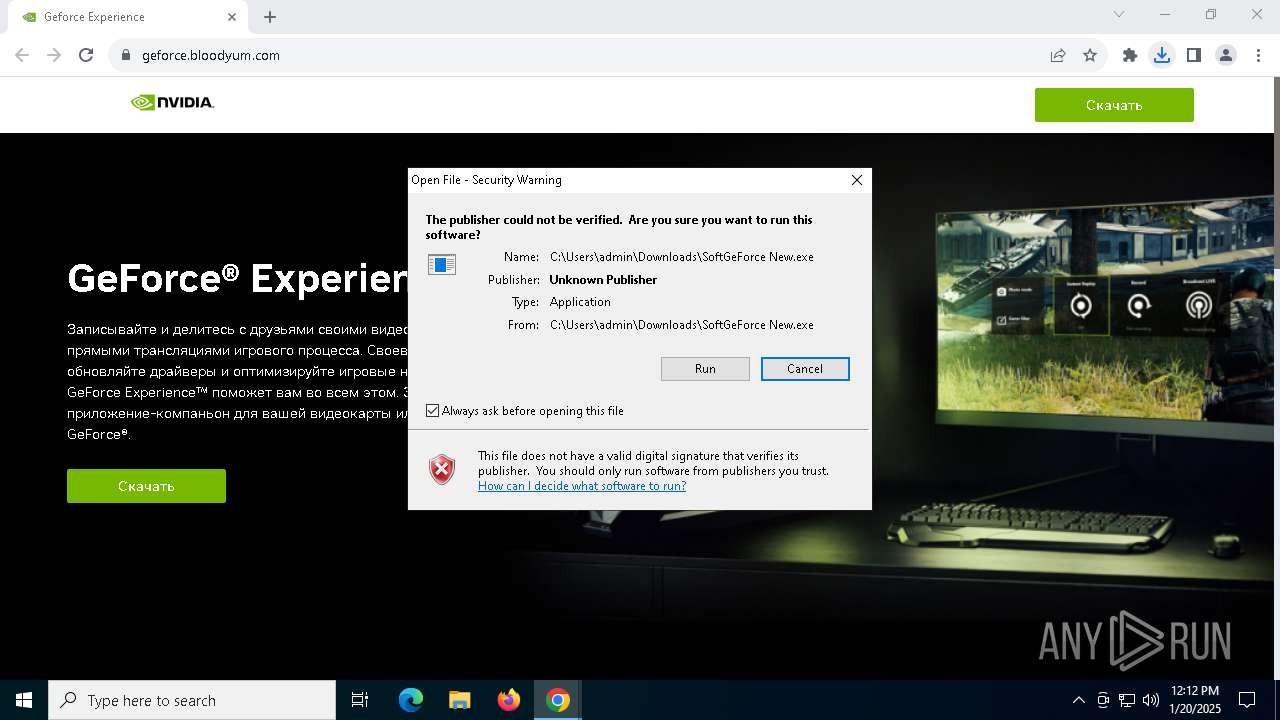The height and width of the screenshot is (720, 1280).
Task: Open Chrome profile avatar
Action: point(1226,56)
